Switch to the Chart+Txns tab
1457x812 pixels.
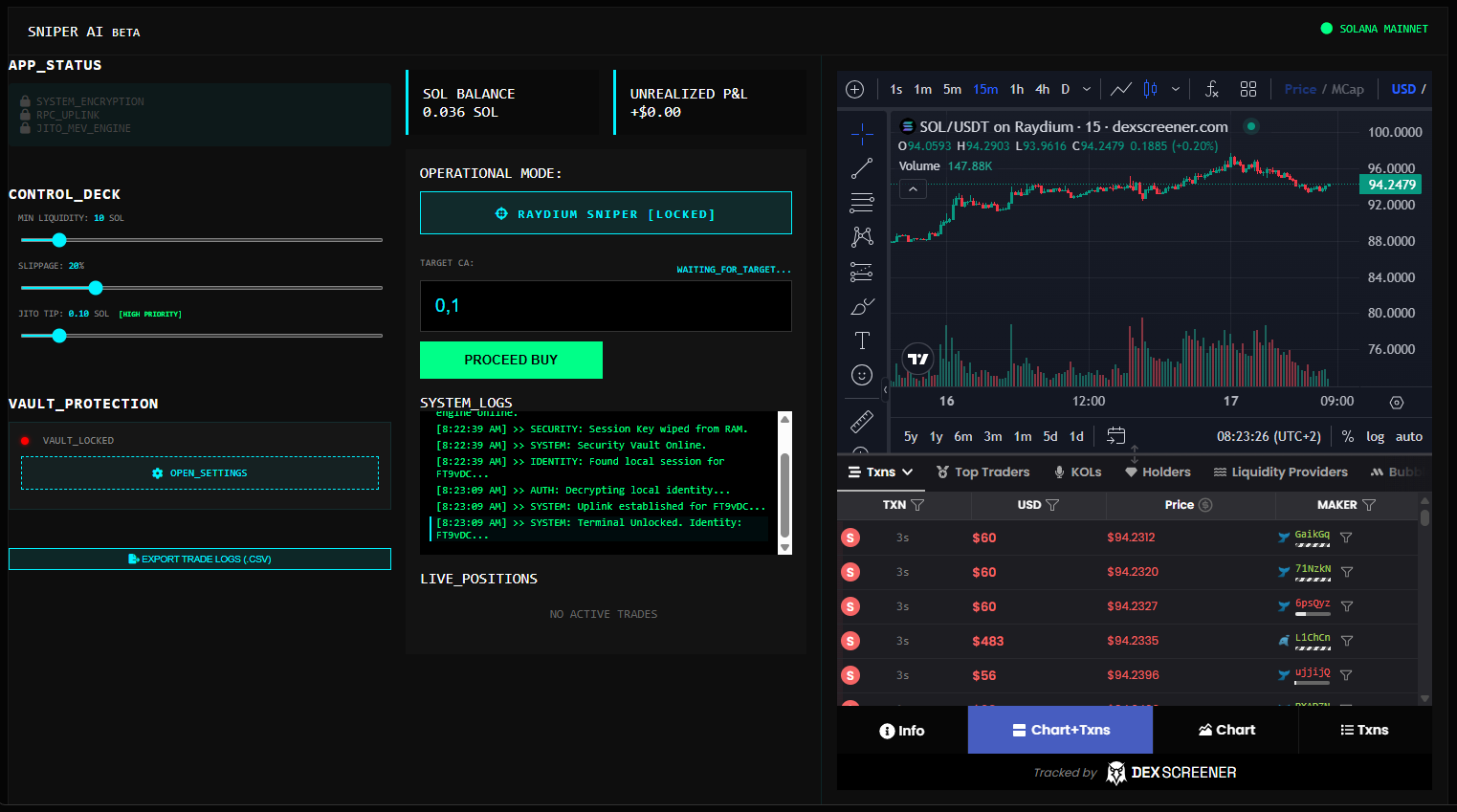pyautogui.click(x=1060, y=730)
